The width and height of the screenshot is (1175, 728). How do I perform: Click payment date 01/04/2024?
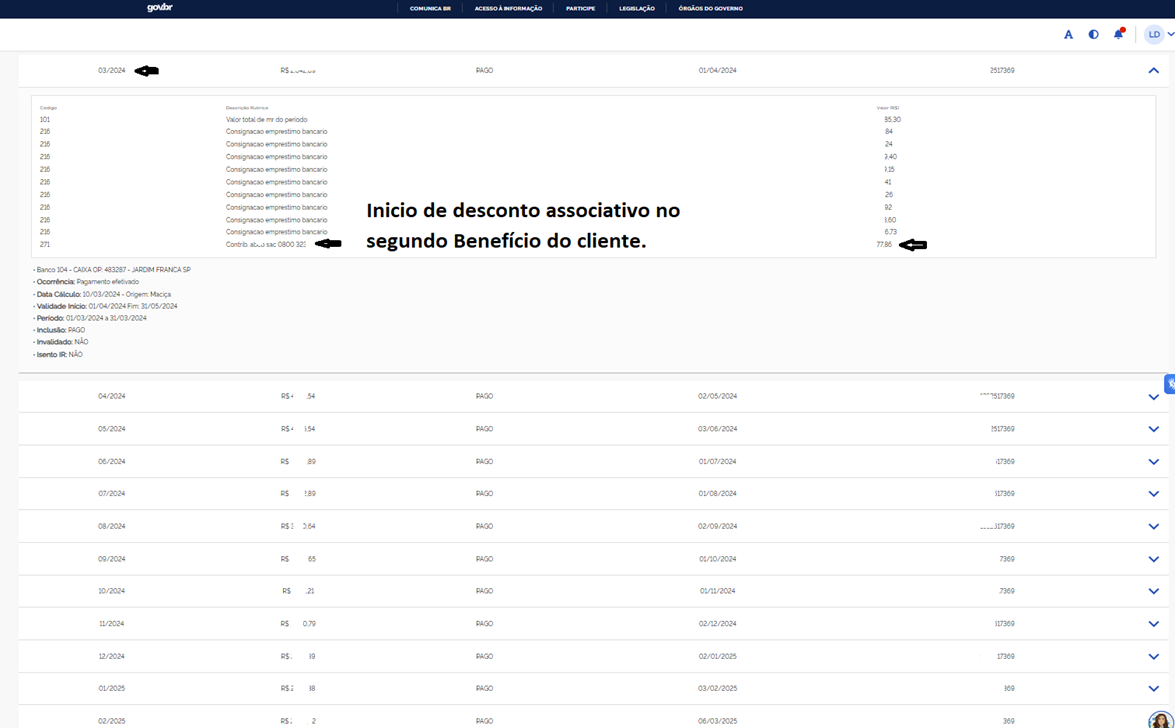click(x=717, y=70)
